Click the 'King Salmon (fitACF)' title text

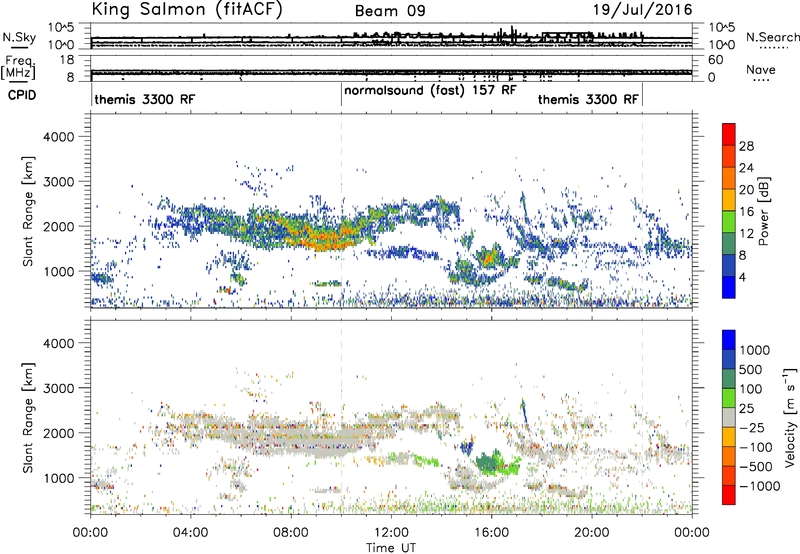187,9
